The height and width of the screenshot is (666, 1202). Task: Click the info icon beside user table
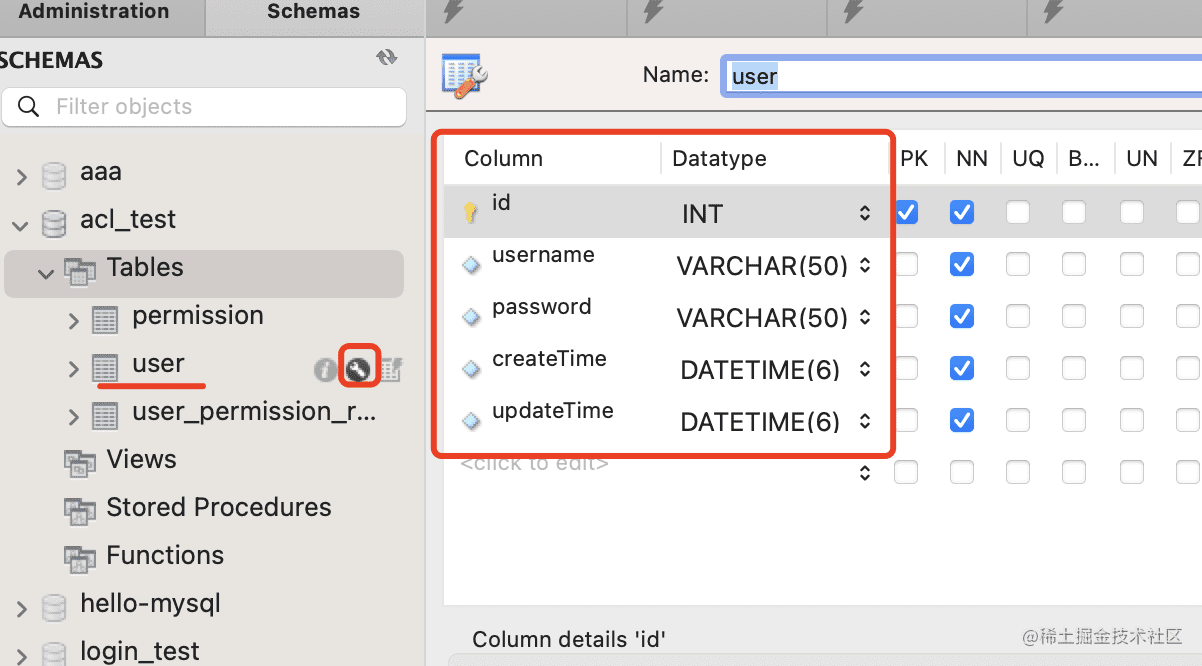pyautogui.click(x=325, y=370)
